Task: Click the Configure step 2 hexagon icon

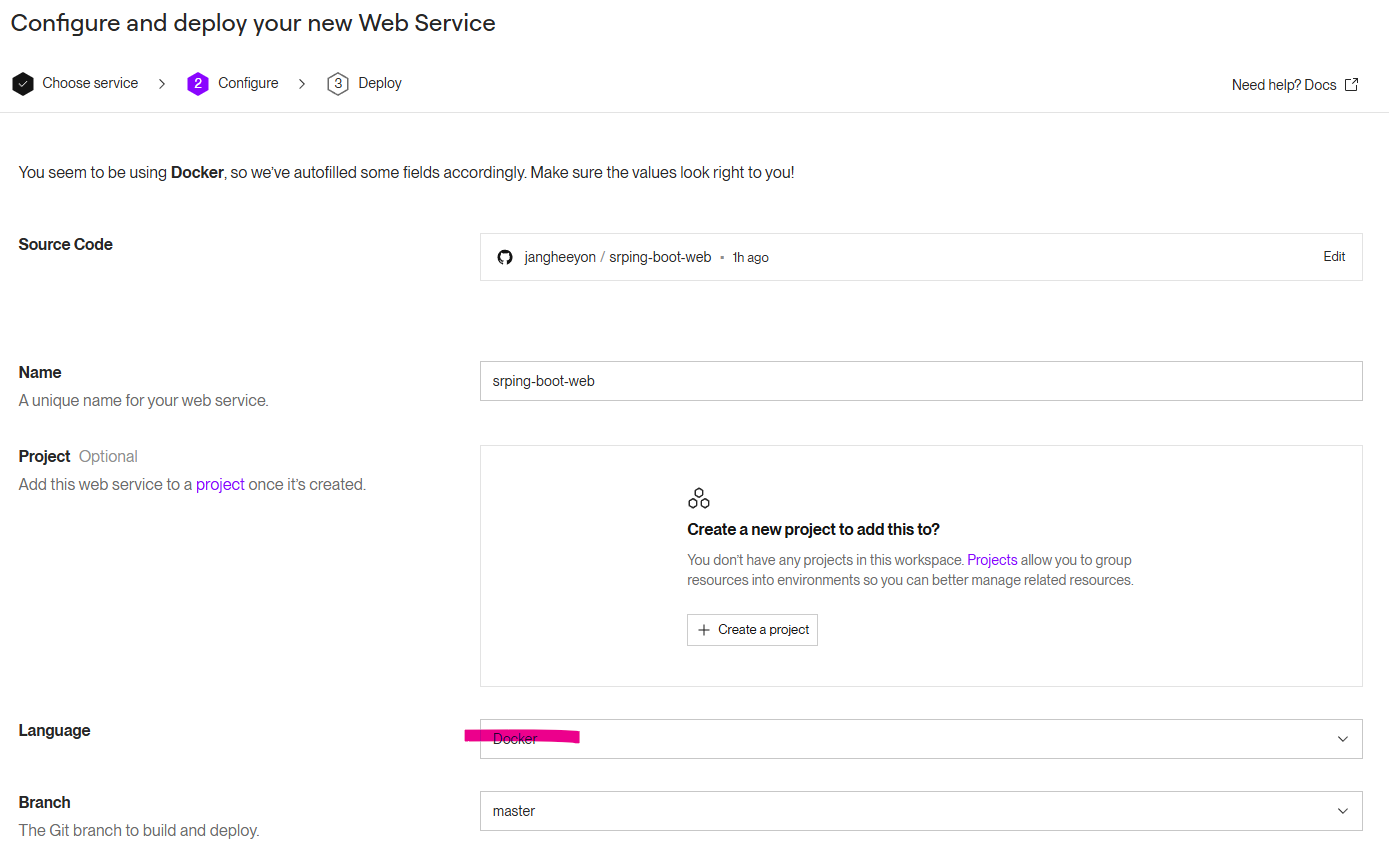Action: tap(198, 84)
